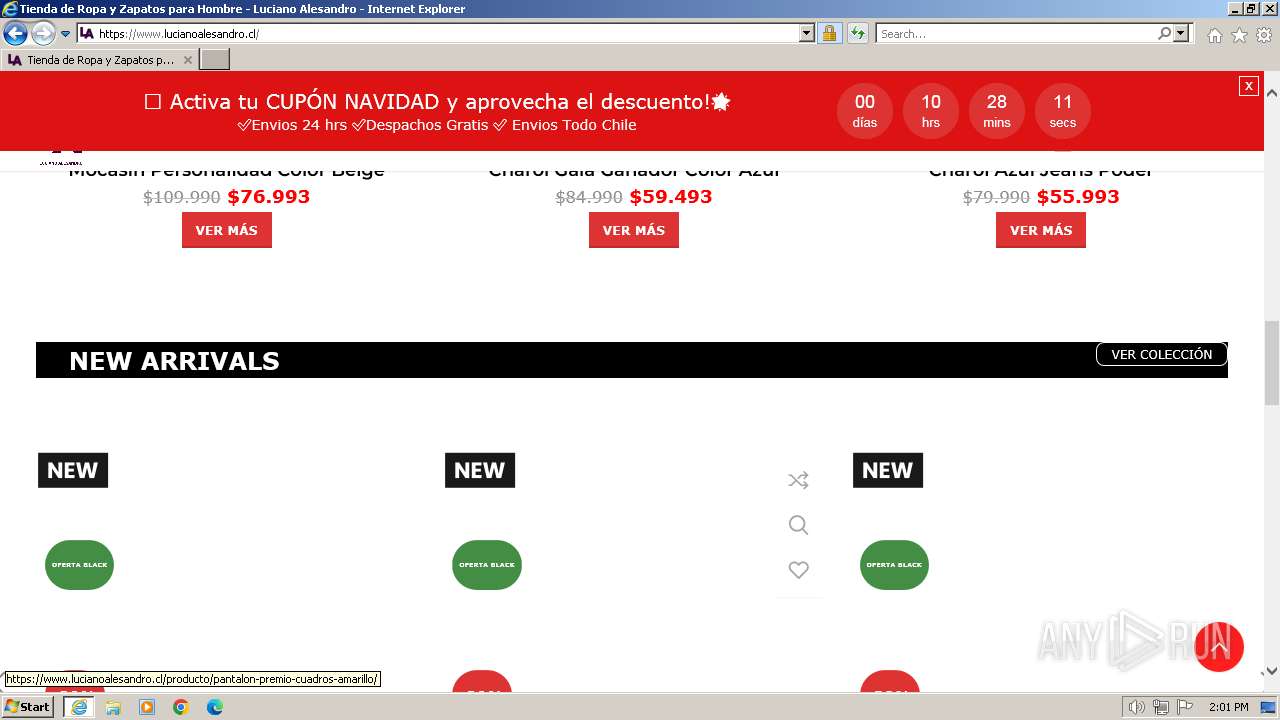Click OFERTA BLACK badge on first product

click(80, 565)
